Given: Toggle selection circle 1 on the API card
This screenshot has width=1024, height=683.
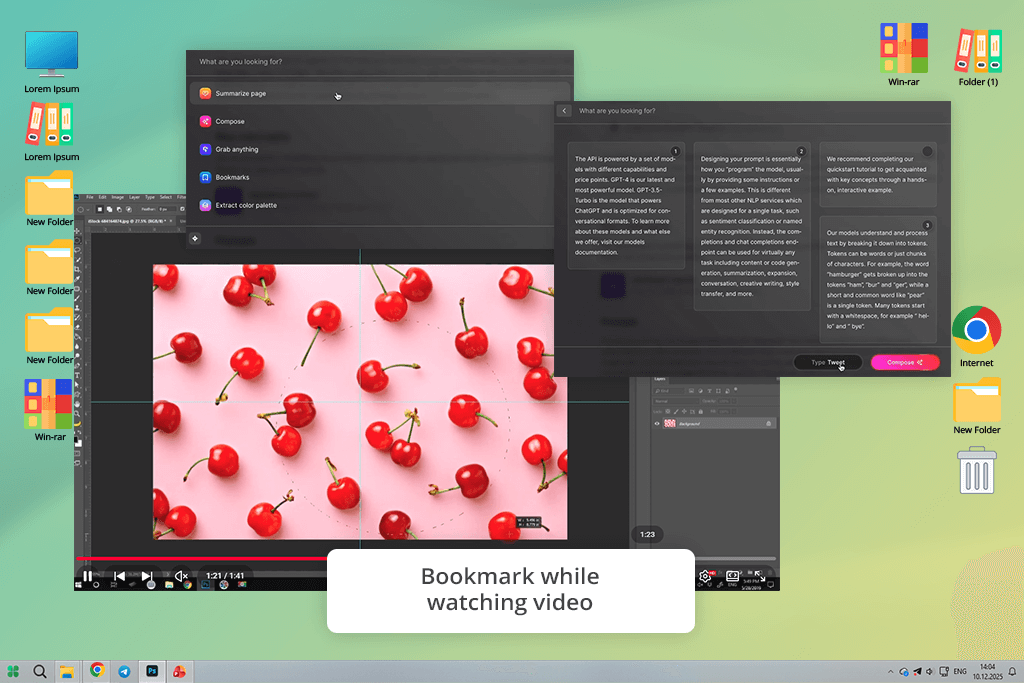Looking at the screenshot, I should point(675,151).
